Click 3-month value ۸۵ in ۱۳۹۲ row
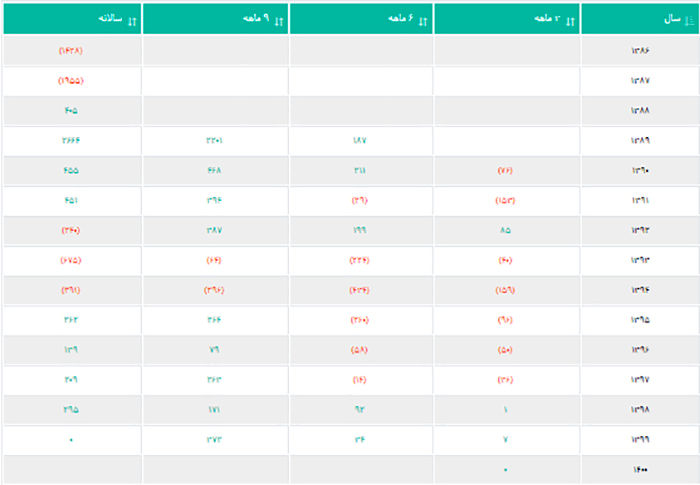 [x=505, y=230]
